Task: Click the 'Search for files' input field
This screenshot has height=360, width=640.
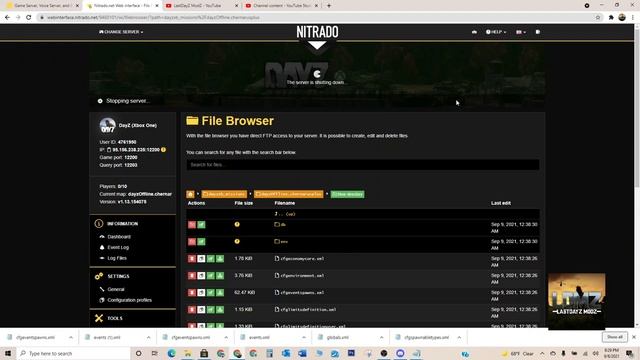Action: coord(363,165)
